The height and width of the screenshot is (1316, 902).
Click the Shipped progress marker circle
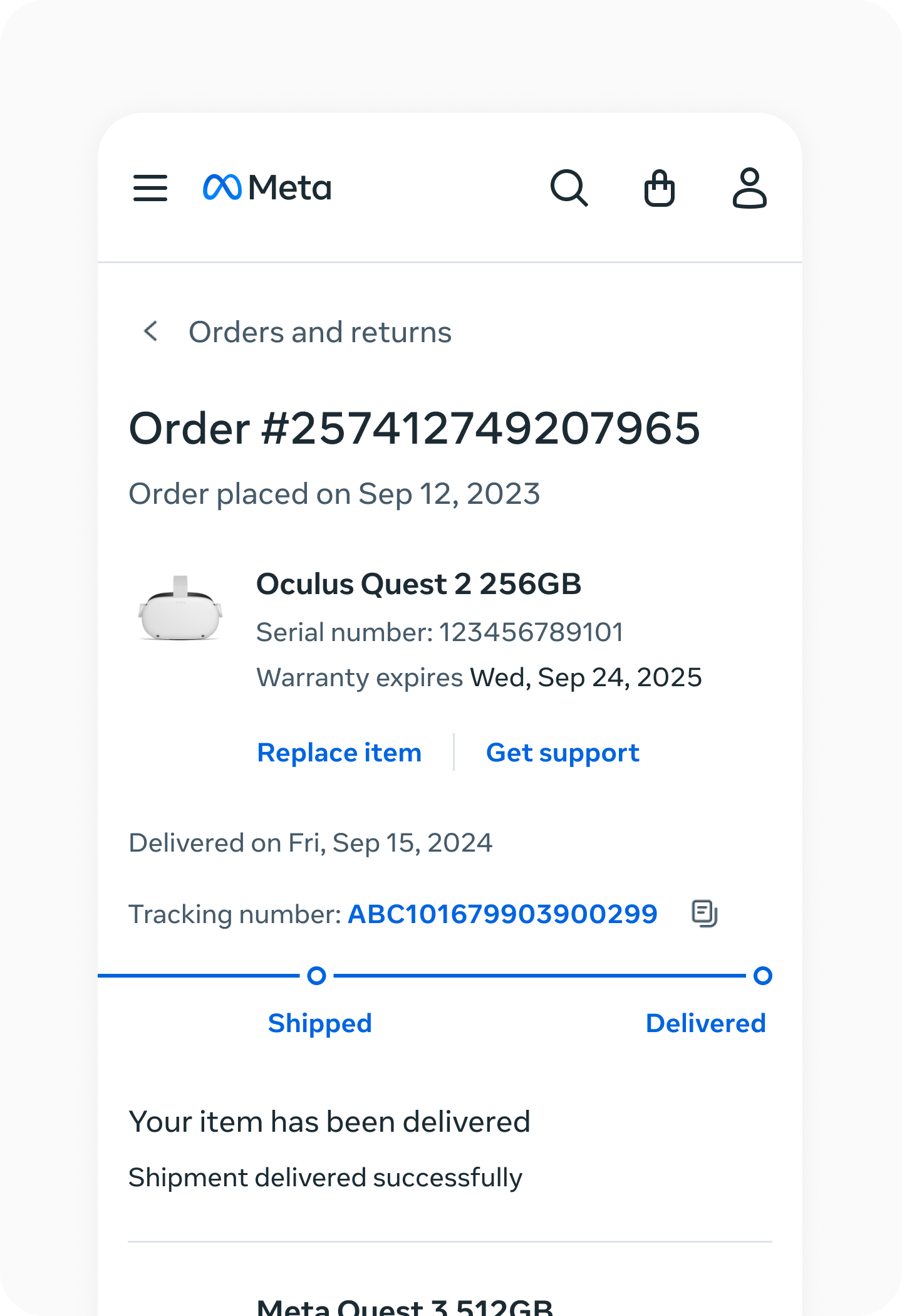[317, 976]
